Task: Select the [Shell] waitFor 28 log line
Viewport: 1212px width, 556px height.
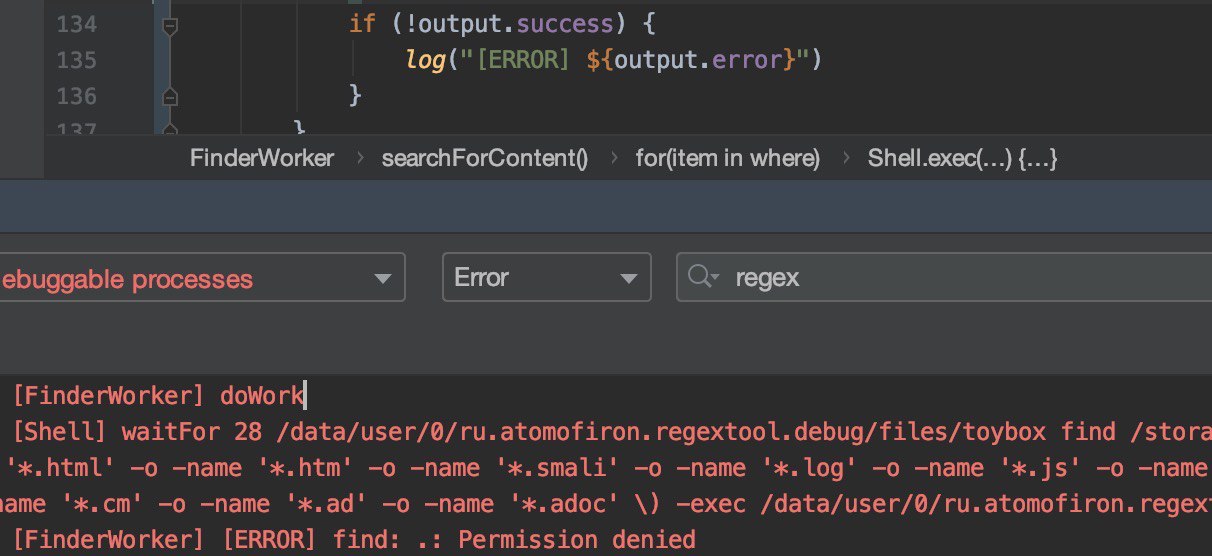Action: coord(600,432)
